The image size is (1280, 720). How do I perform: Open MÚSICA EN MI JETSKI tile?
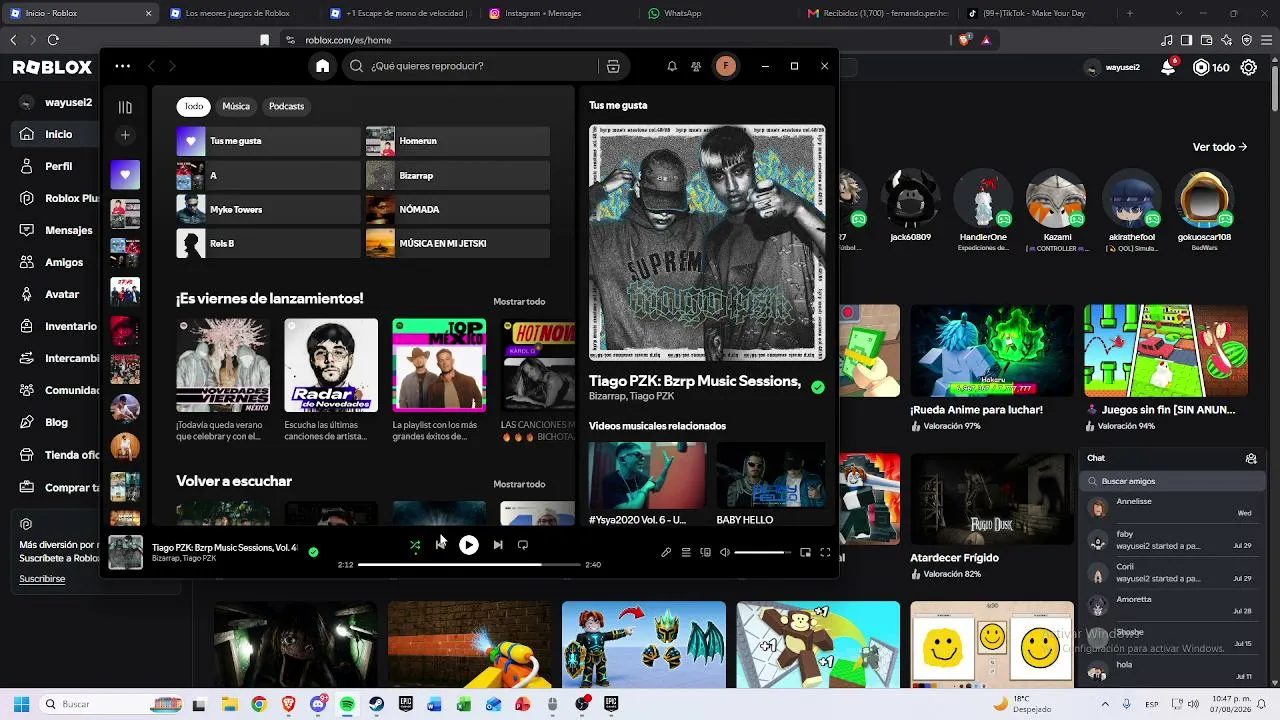(458, 244)
